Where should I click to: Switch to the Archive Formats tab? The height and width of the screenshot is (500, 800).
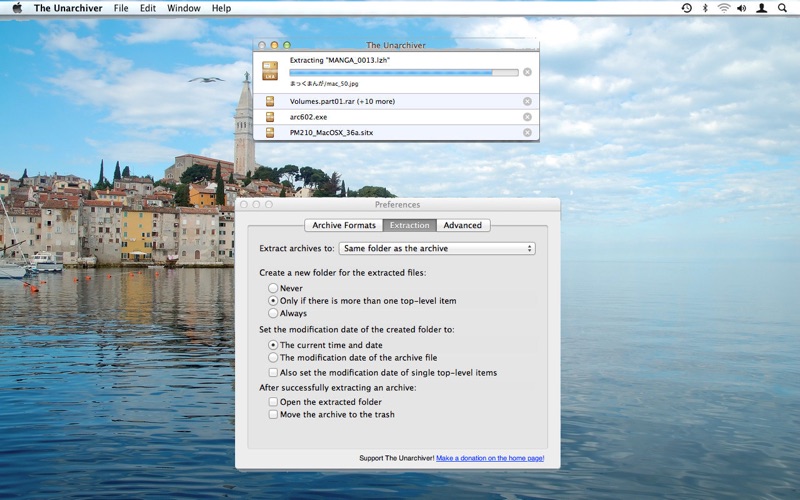click(344, 225)
